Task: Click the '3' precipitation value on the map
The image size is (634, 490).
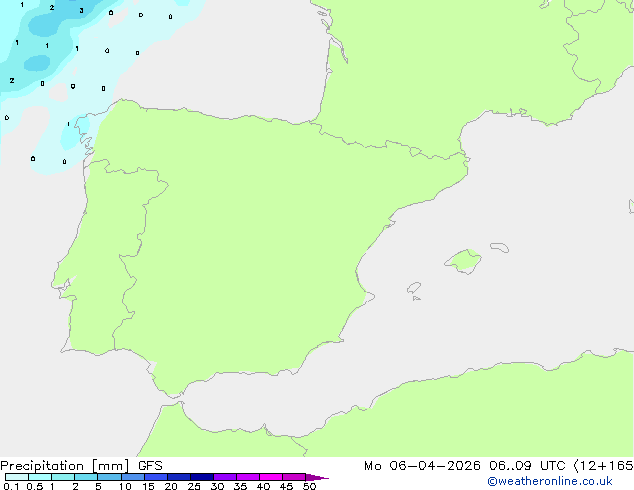Action: pos(81,11)
